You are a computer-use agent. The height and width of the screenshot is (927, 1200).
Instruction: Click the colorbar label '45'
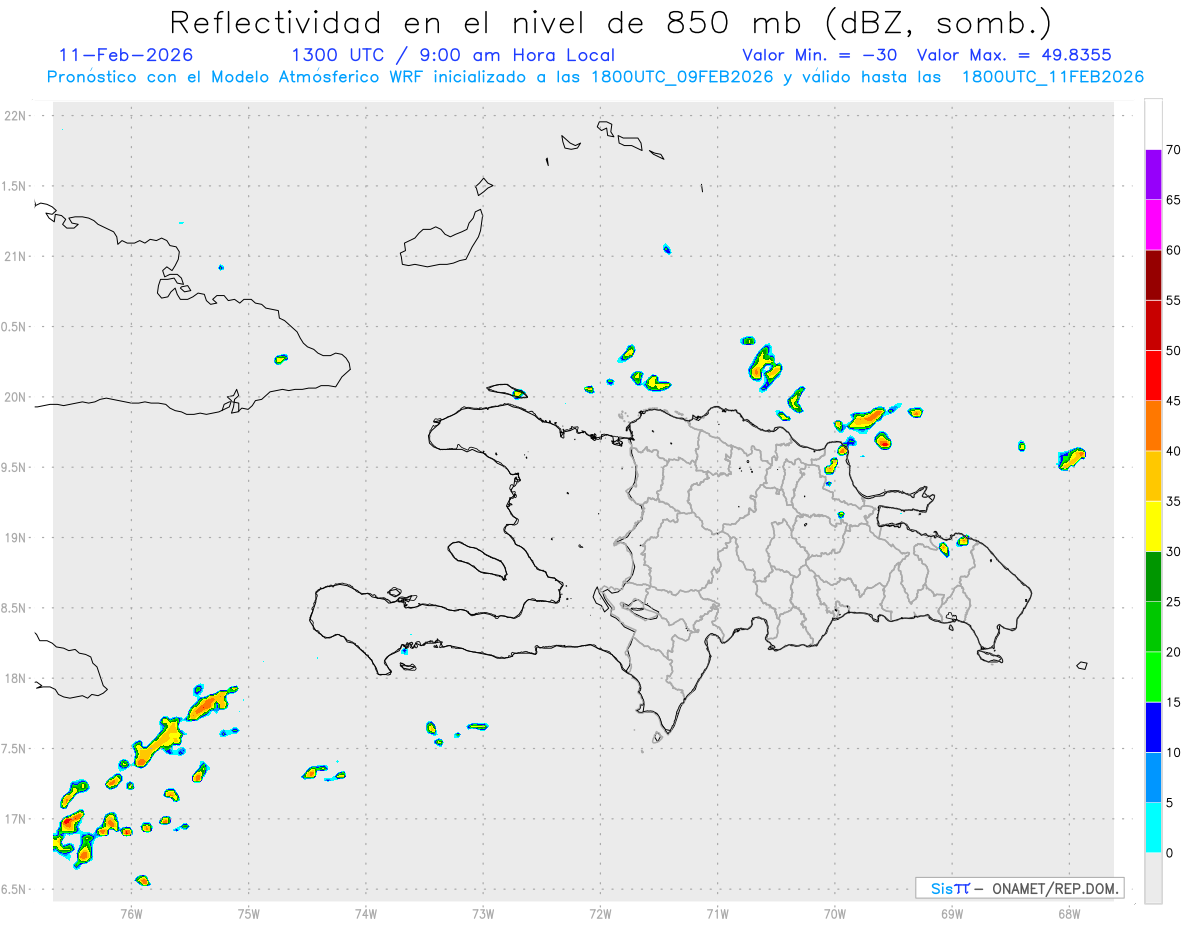click(x=1174, y=401)
